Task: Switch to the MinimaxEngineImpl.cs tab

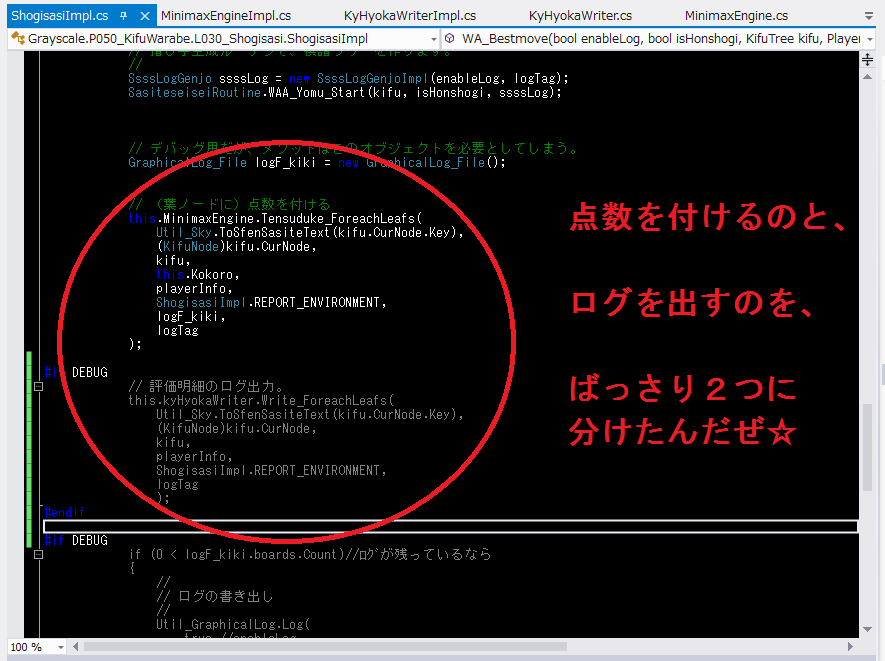Action: click(226, 16)
